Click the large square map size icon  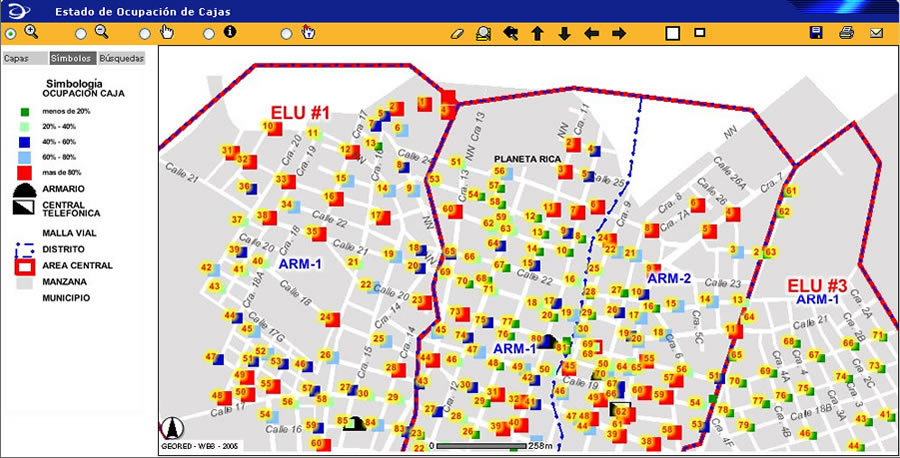coord(673,33)
